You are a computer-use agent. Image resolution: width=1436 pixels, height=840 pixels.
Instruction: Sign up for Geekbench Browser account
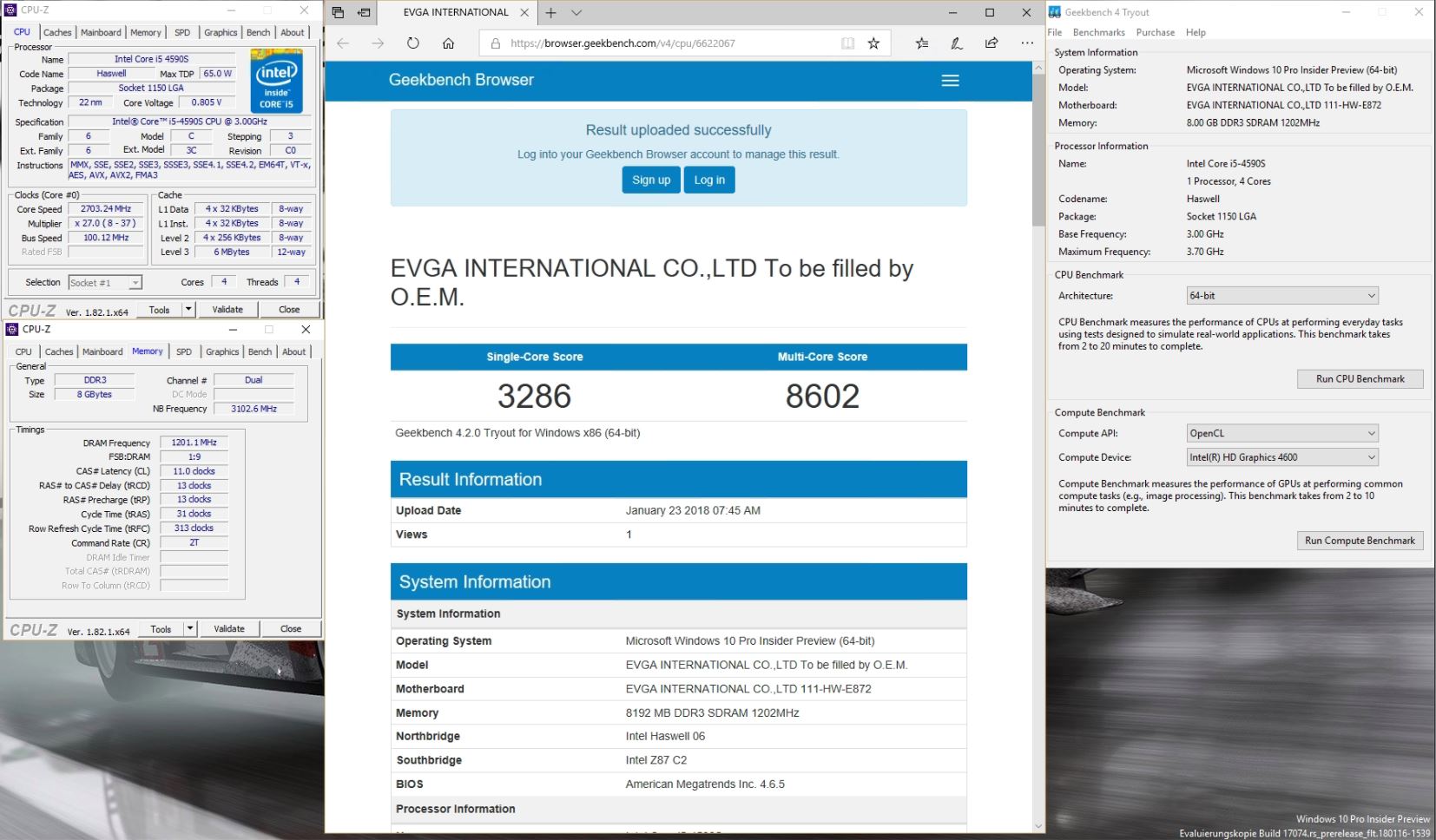(651, 180)
